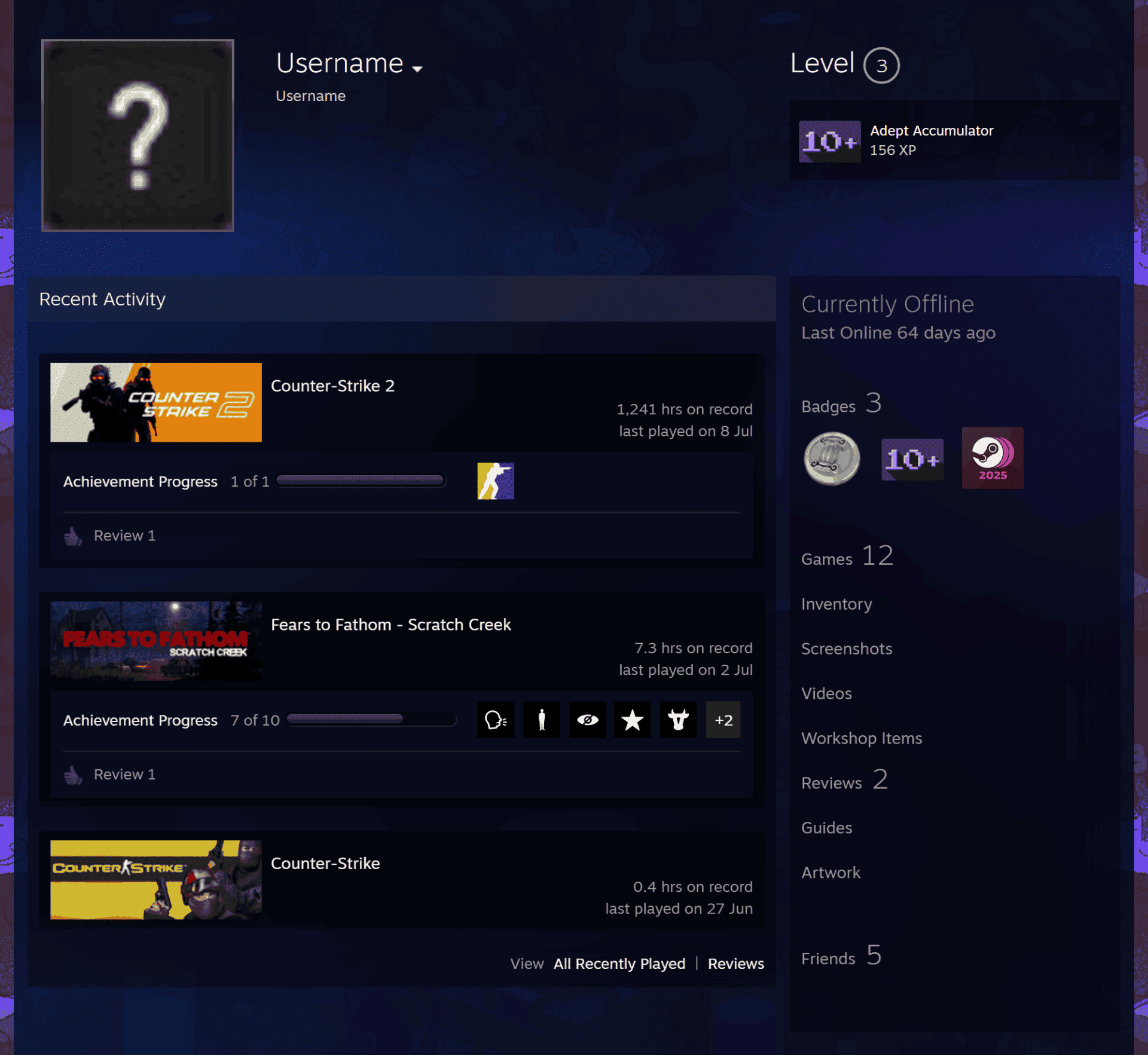View All Recently Played games
This screenshot has height=1055, width=1148.
[619, 964]
